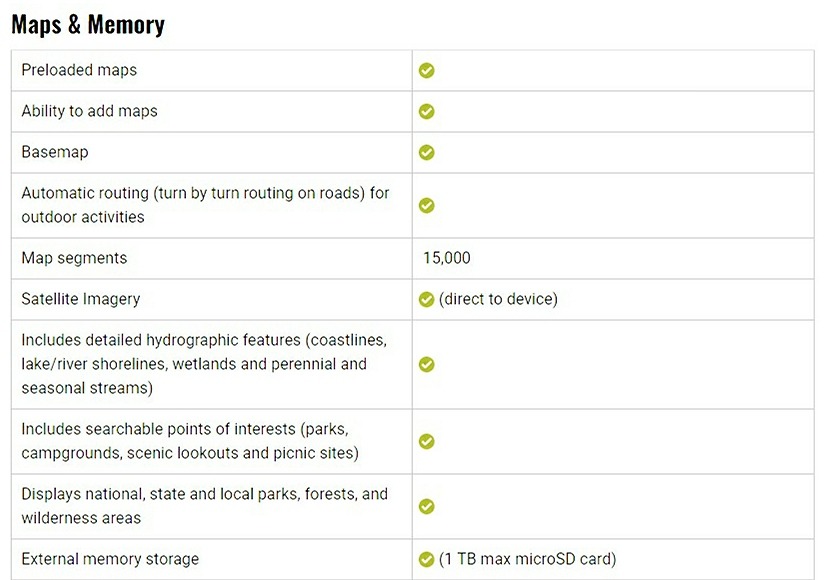Click the hydrographic features checkmark icon
This screenshot has width=828, height=580.
427,364
